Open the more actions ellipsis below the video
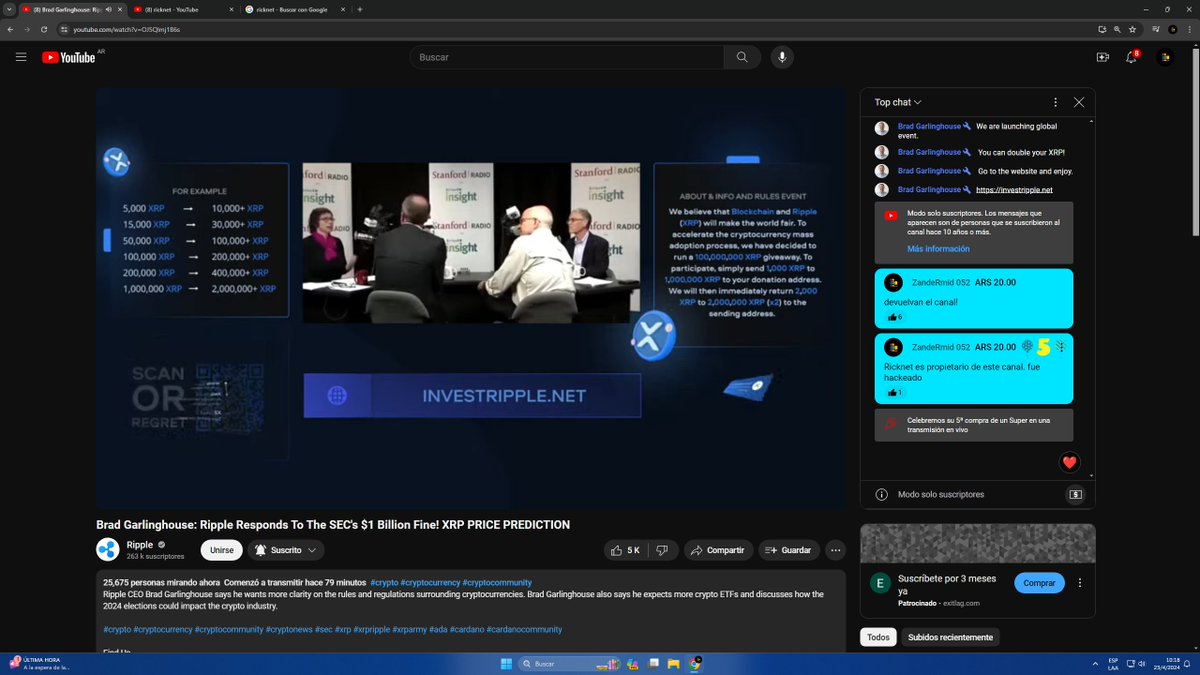This screenshot has width=1200, height=675. [x=836, y=550]
